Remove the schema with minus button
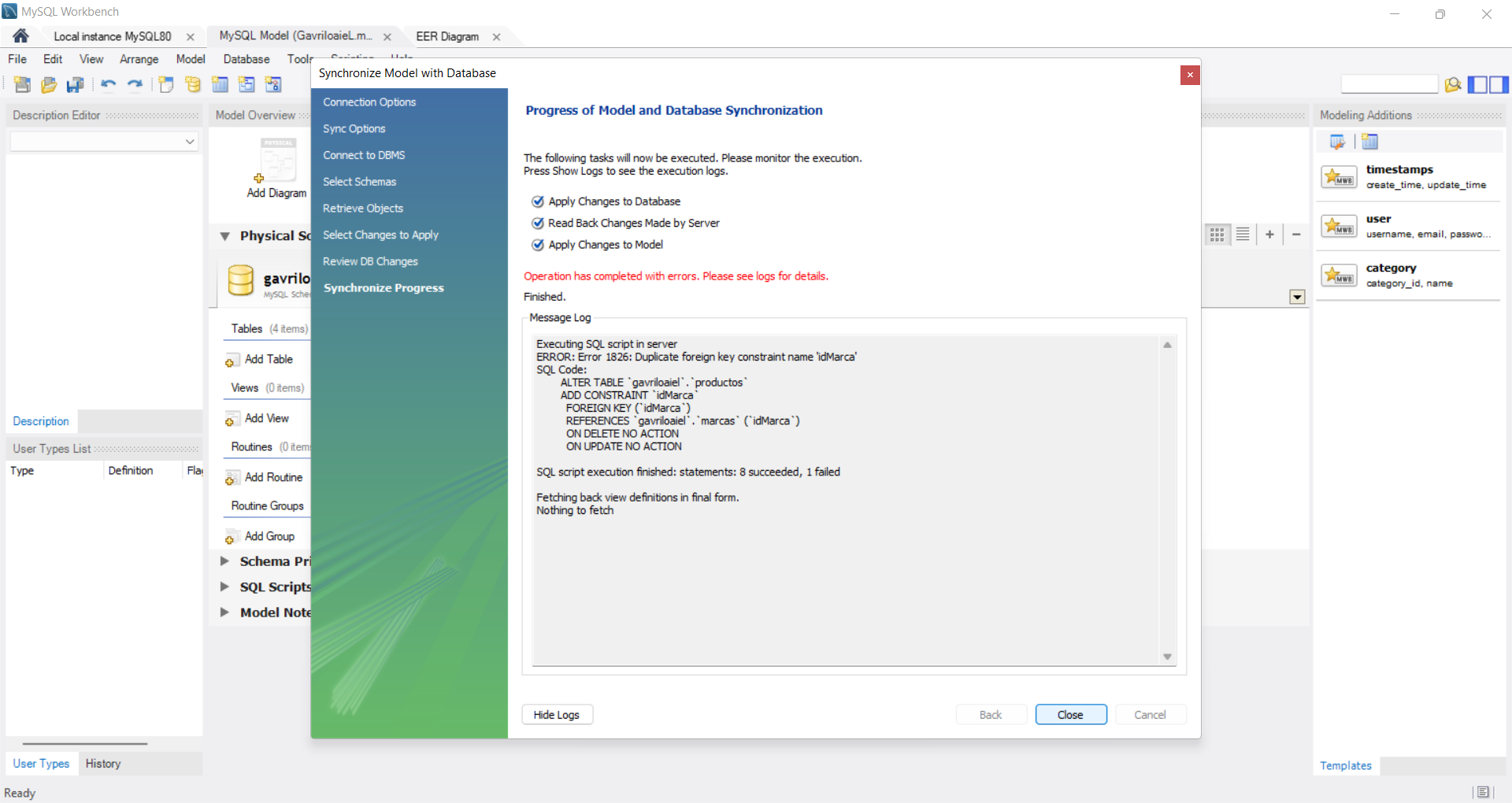 [x=1296, y=235]
